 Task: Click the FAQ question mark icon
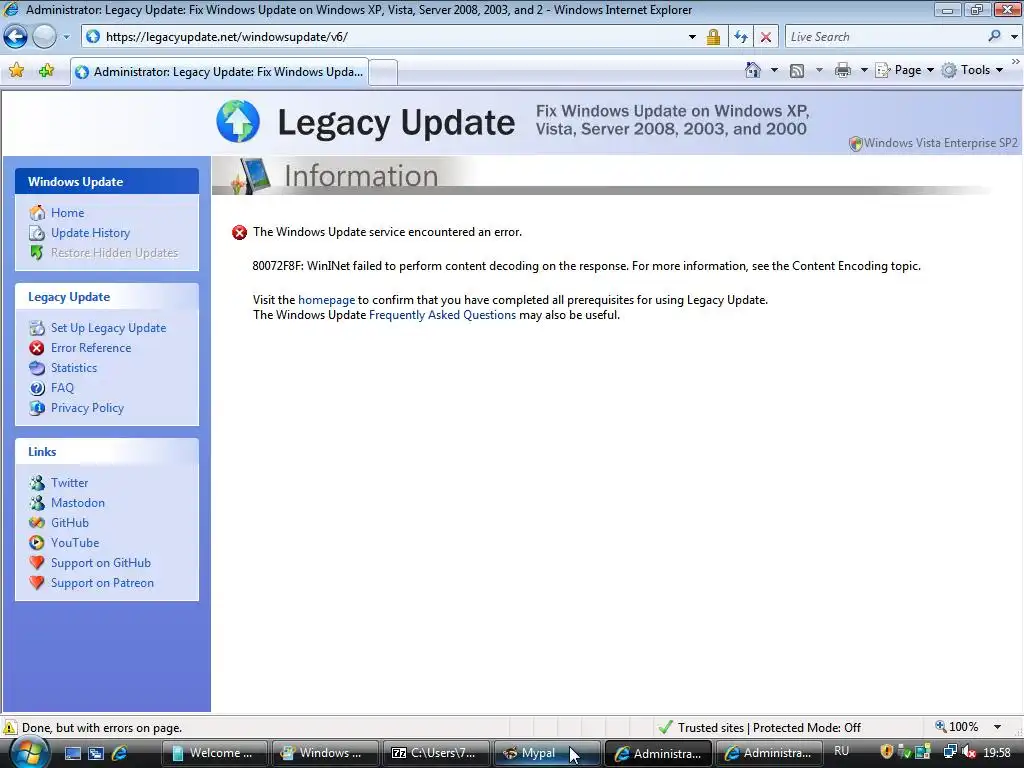(37, 388)
